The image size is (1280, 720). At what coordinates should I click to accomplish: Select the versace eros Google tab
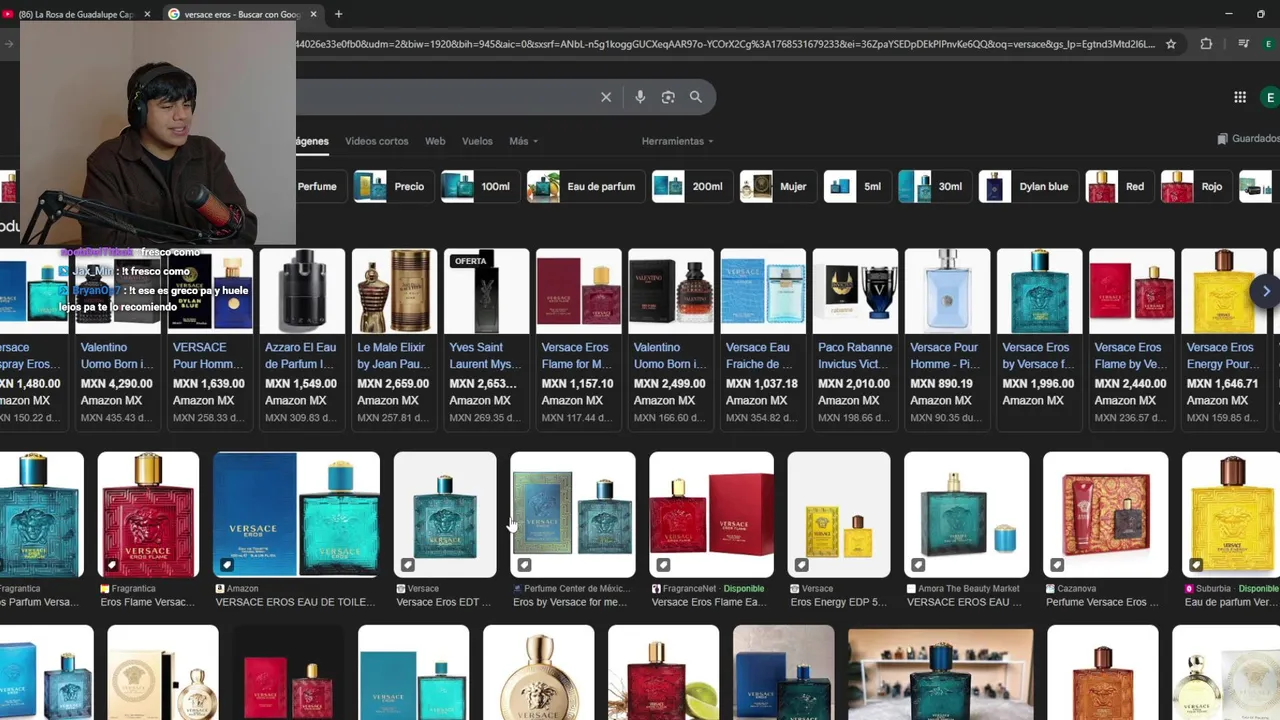(242, 15)
